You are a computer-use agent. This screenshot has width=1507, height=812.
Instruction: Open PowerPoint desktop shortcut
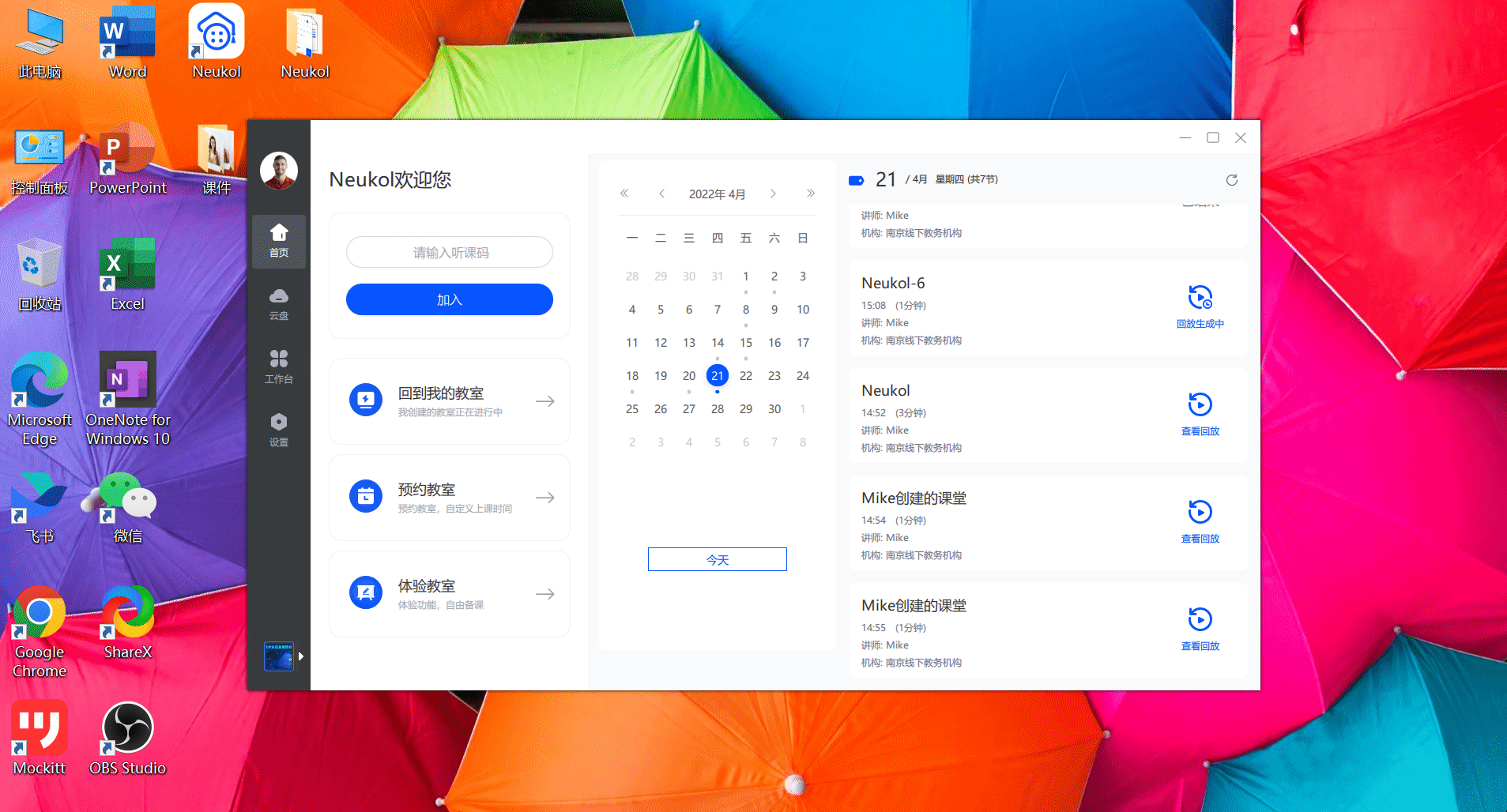point(127,158)
